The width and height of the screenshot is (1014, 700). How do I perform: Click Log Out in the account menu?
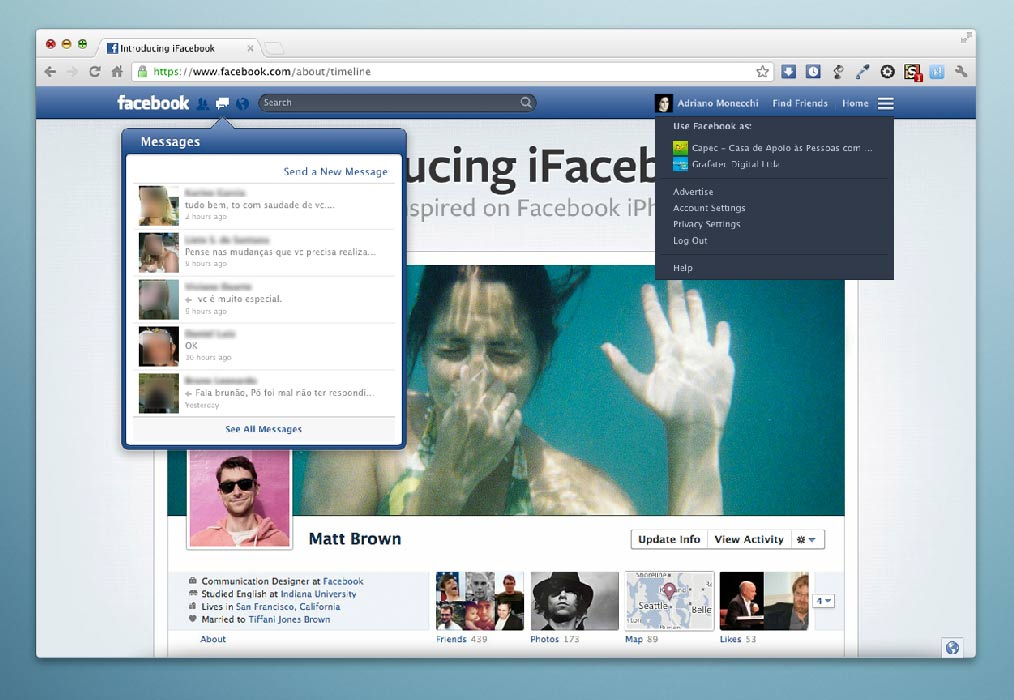tap(689, 241)
